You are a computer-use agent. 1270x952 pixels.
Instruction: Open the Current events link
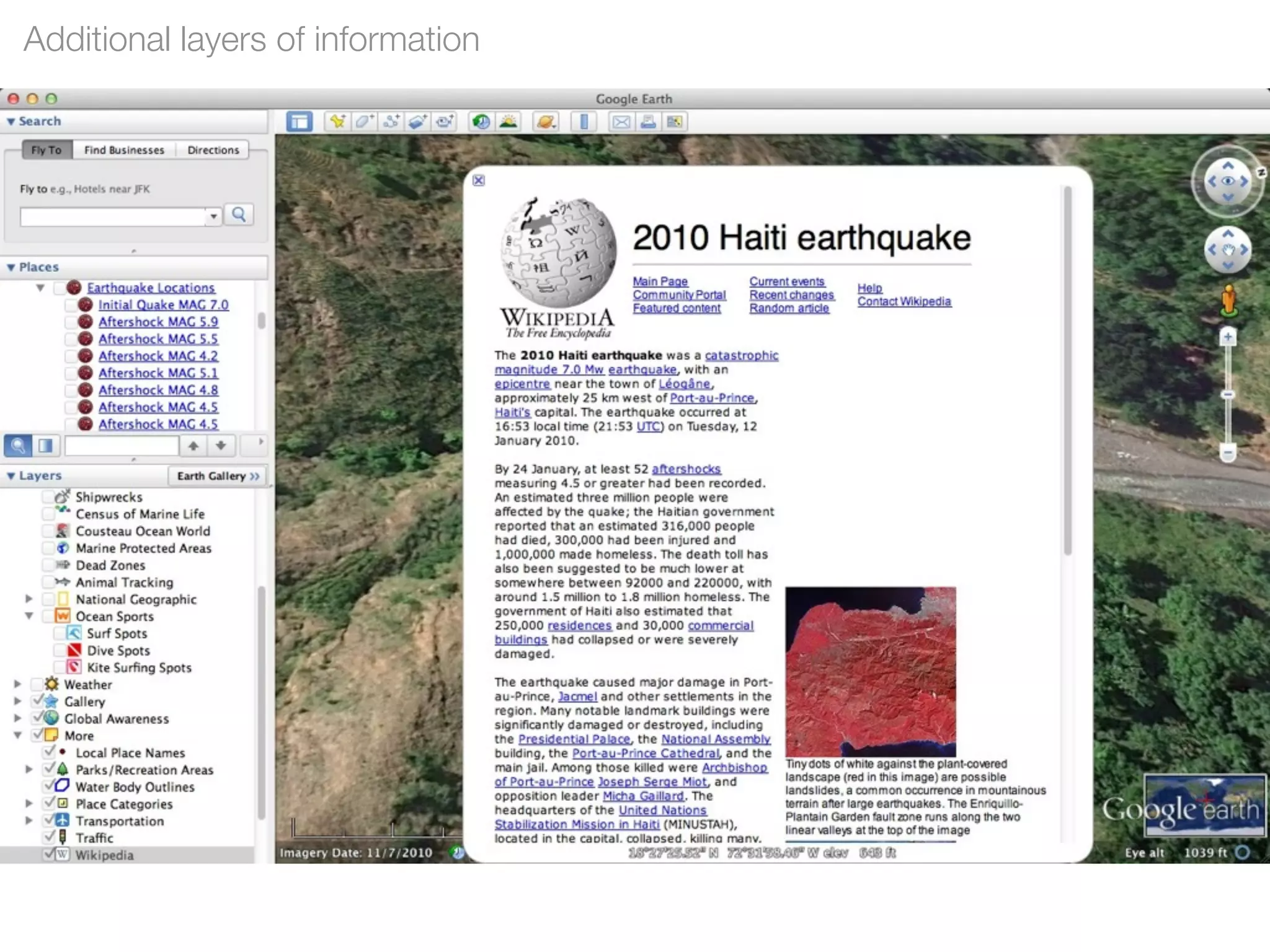coord(787,282)
